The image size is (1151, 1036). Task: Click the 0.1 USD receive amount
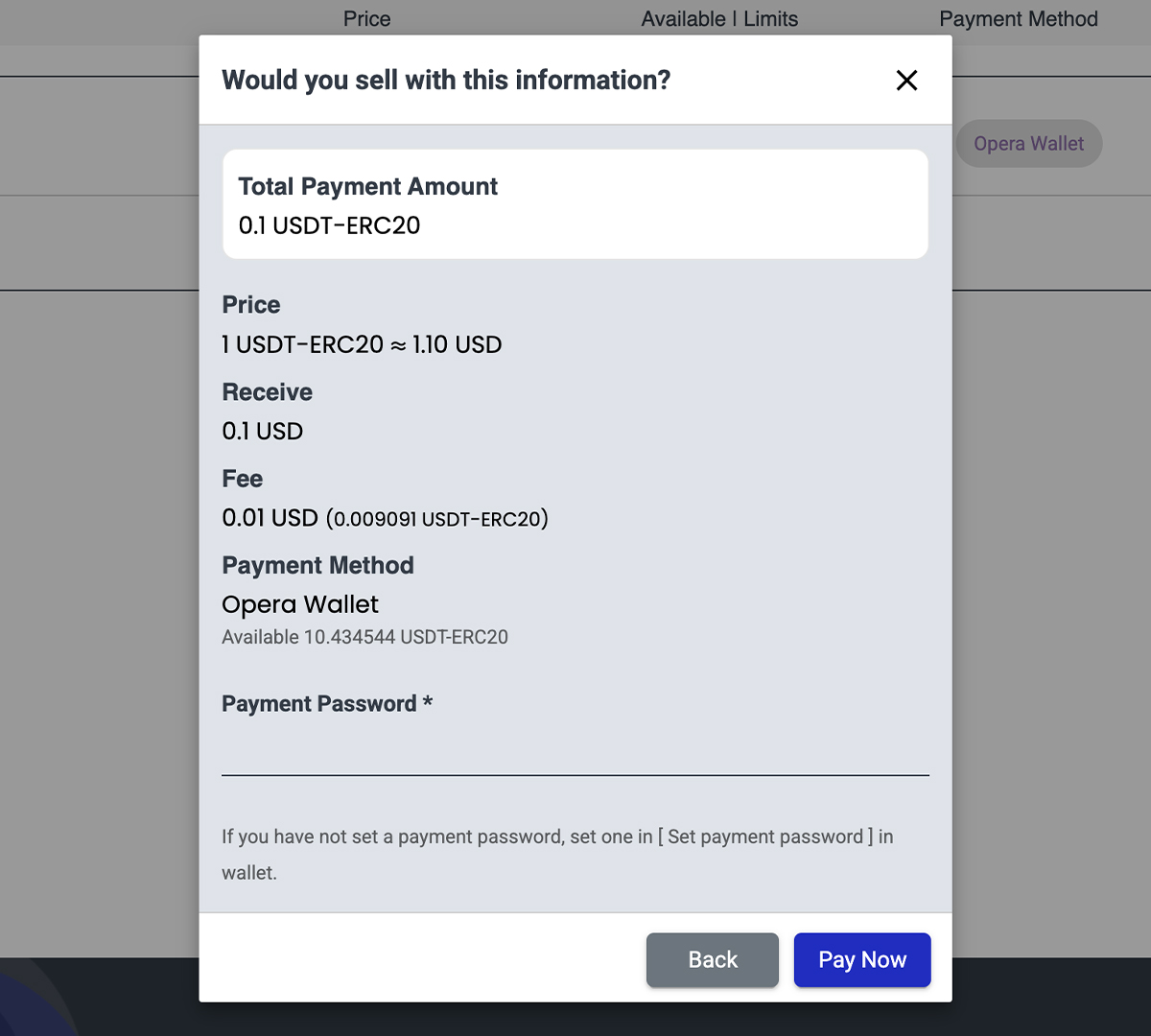[262, 432]
